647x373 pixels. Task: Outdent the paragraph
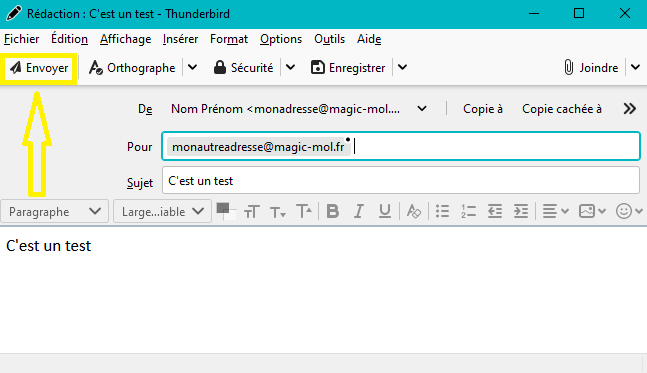click(x=495, y=211)
